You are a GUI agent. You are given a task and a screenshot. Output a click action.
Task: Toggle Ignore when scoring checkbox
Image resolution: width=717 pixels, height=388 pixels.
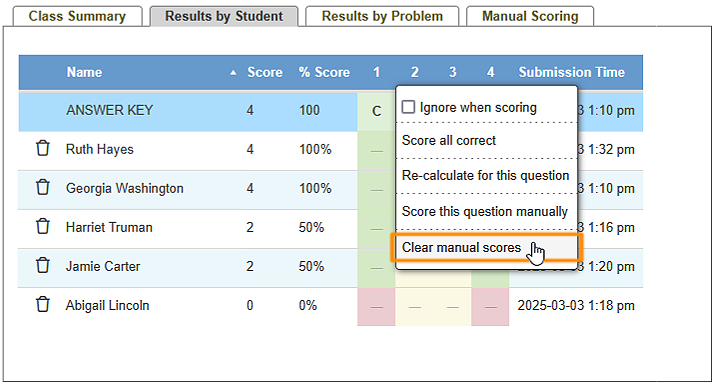[408, 107]
